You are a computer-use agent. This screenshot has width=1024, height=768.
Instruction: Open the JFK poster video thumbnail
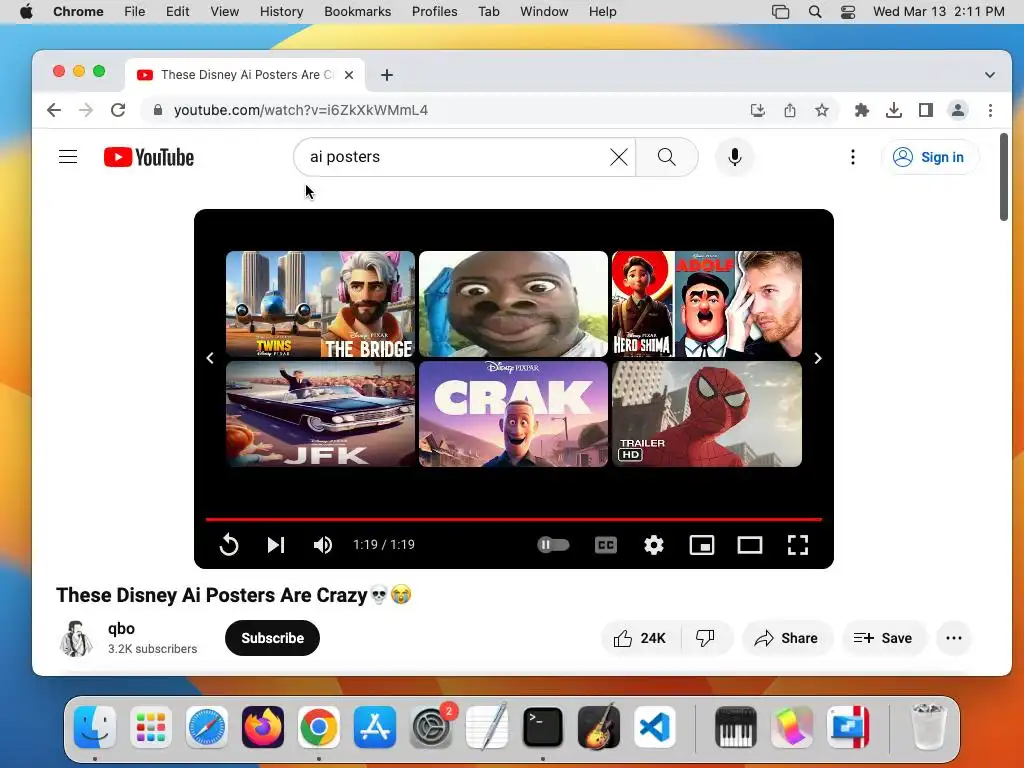(x=320, y=414)
